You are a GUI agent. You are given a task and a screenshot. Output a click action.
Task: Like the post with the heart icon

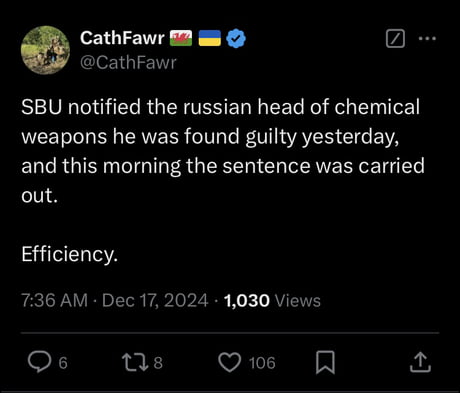pyautogui.click(x=229, y=362)
